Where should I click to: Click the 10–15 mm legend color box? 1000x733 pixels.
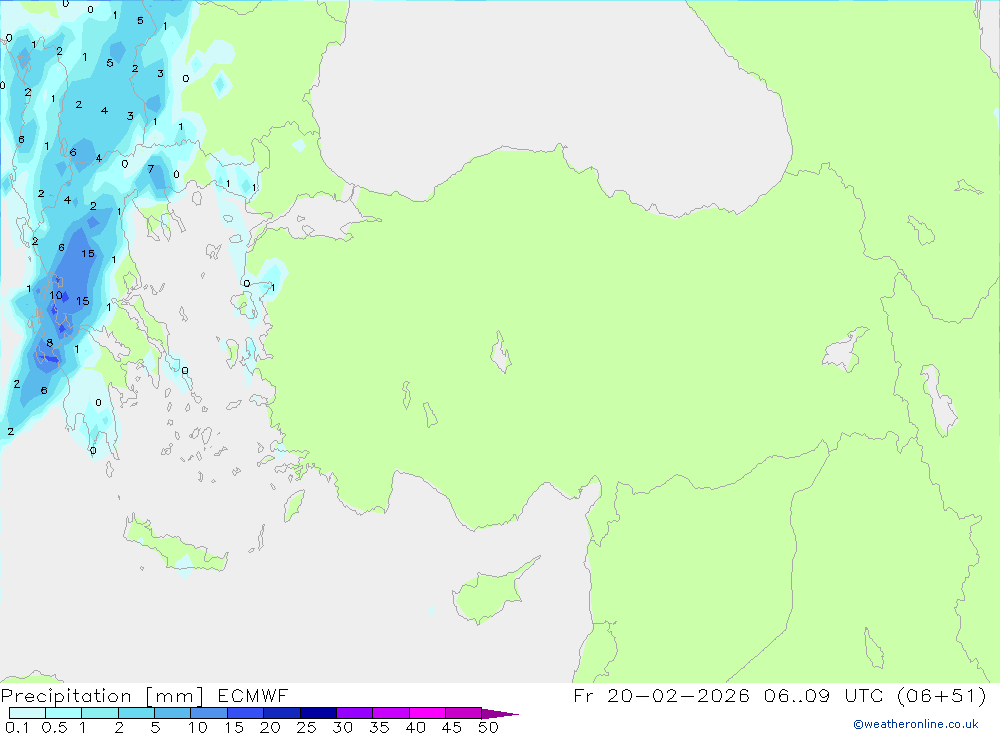click(x=209, y=713)
